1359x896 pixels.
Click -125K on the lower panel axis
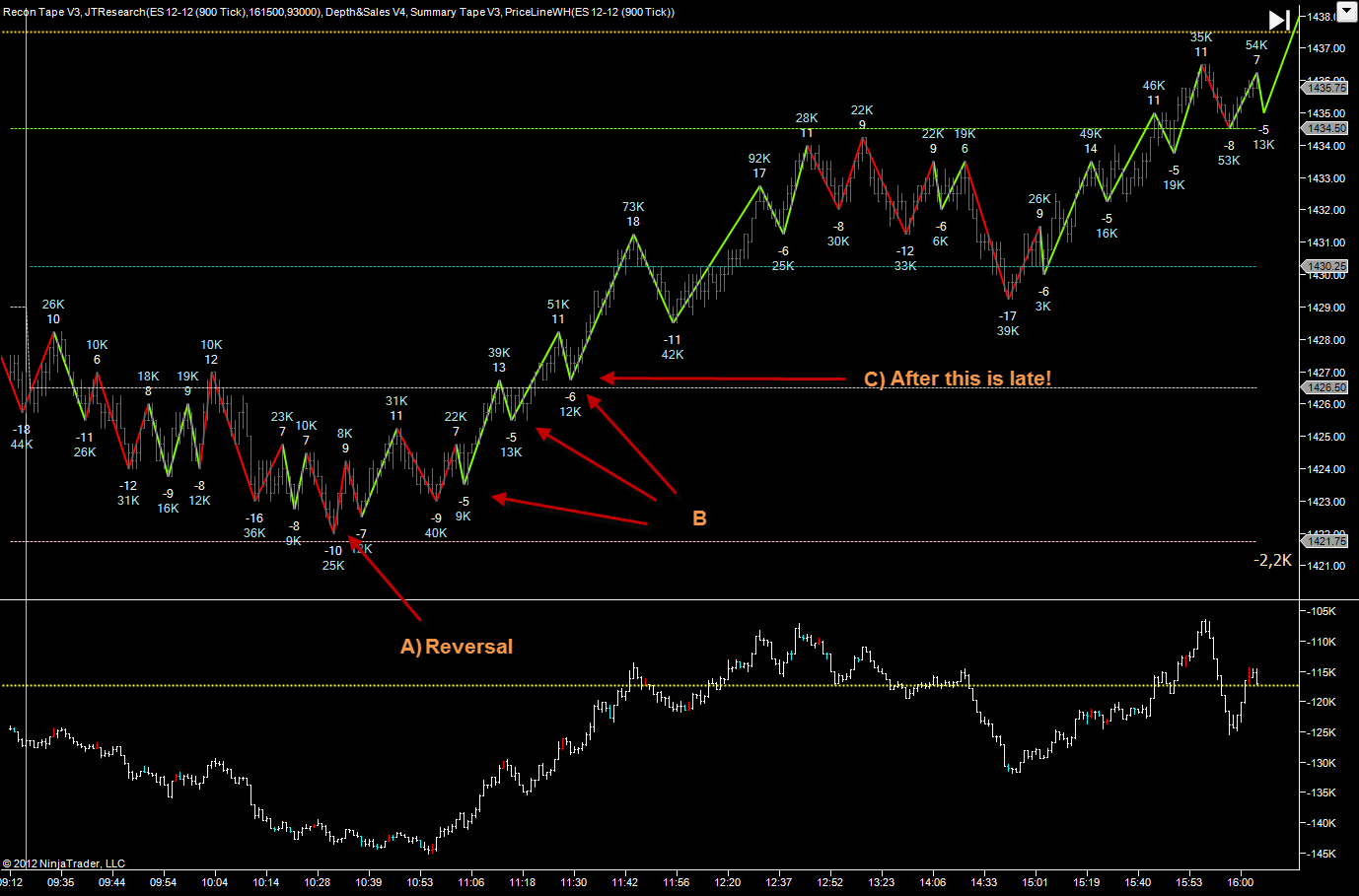(1323, 732)
